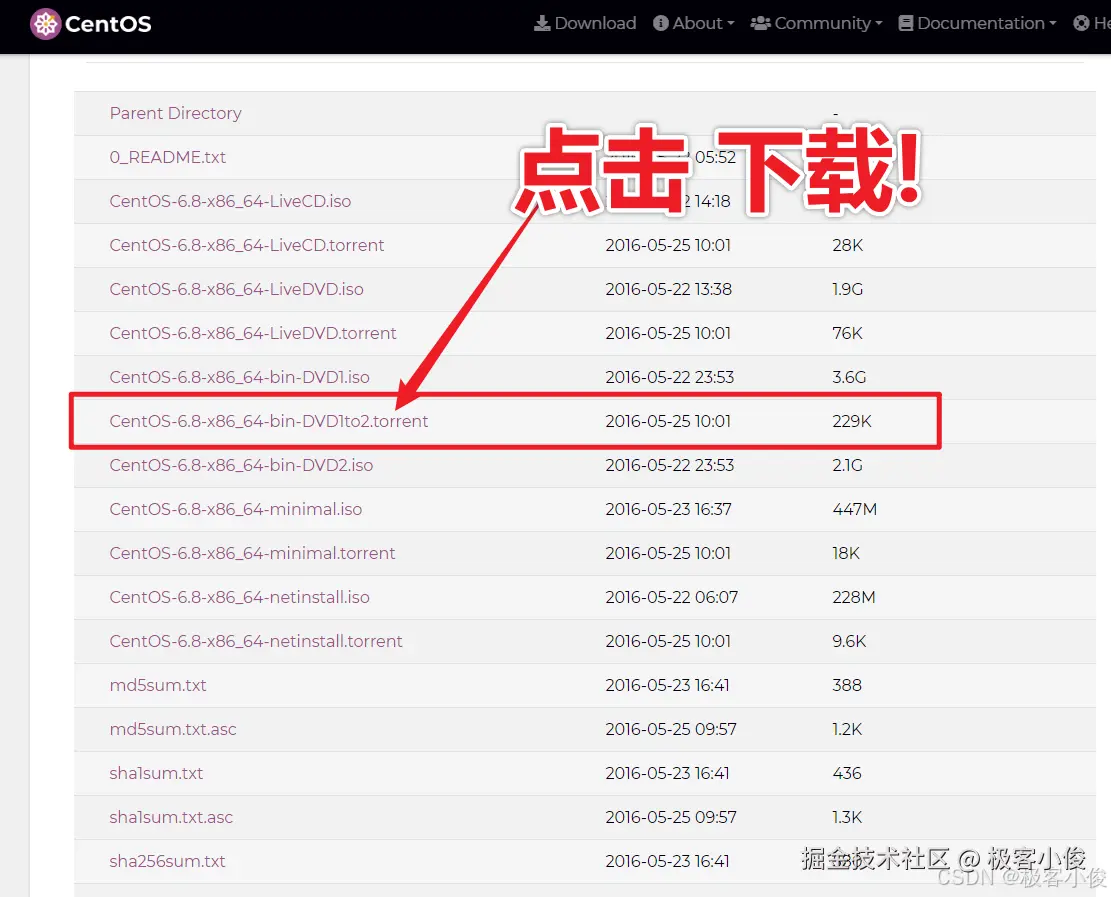Download CentOS-6.8-x86_64-LiveDVD.iso

pos(237,289)
